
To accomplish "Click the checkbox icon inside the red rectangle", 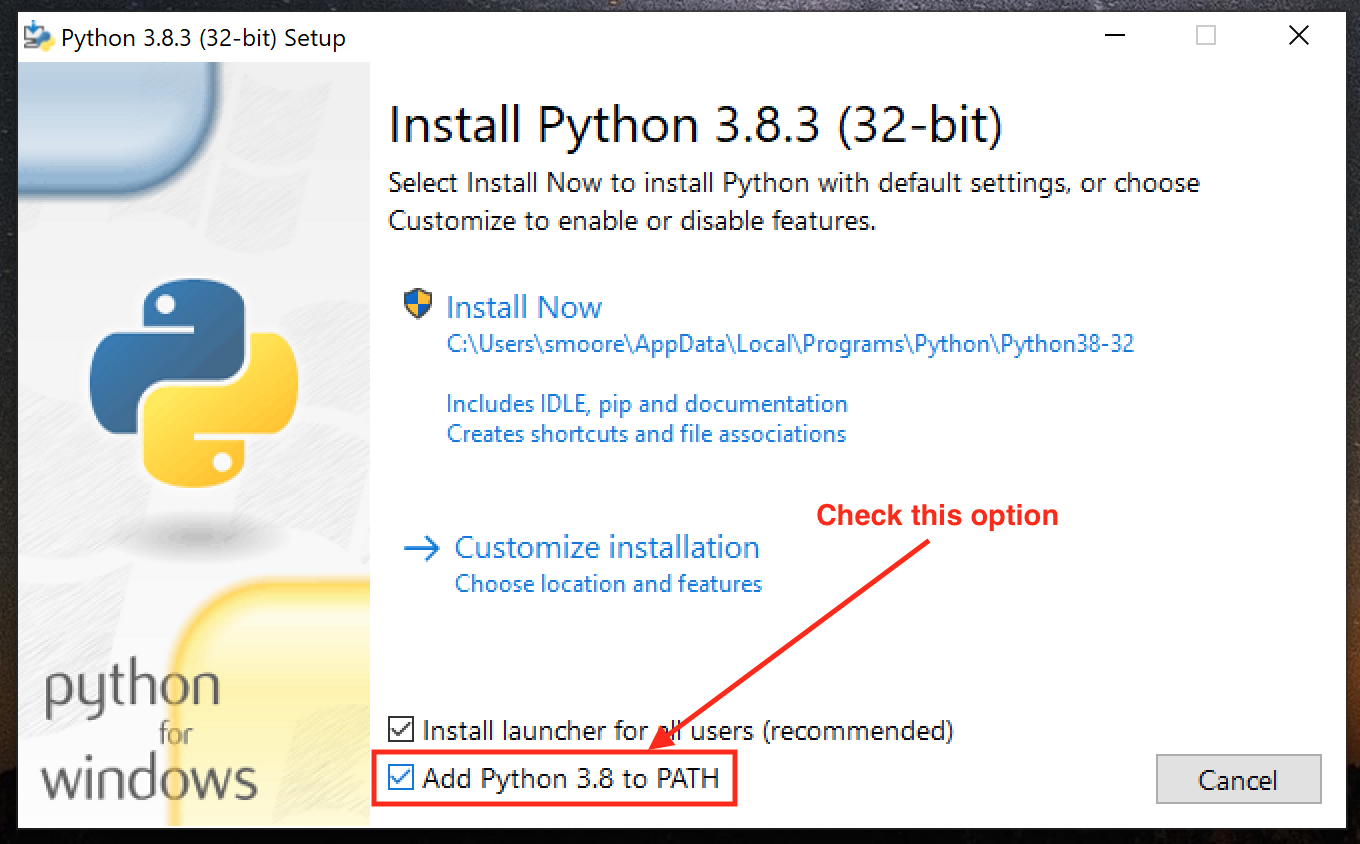I will [x=401, y=777].
